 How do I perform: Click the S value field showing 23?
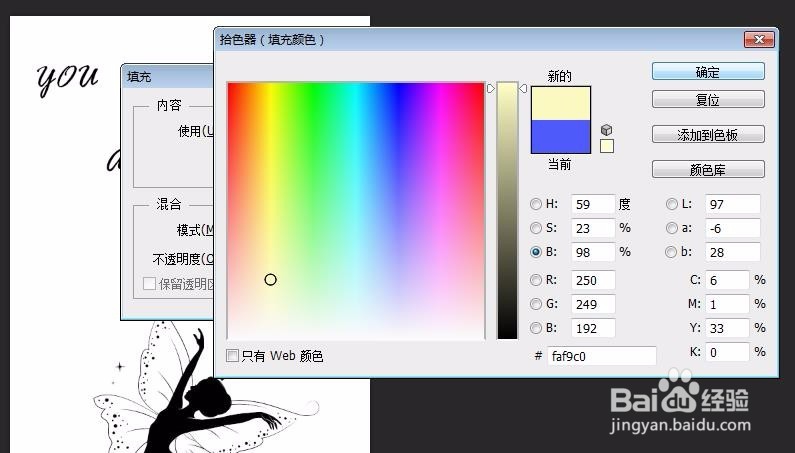click(593, 228)
